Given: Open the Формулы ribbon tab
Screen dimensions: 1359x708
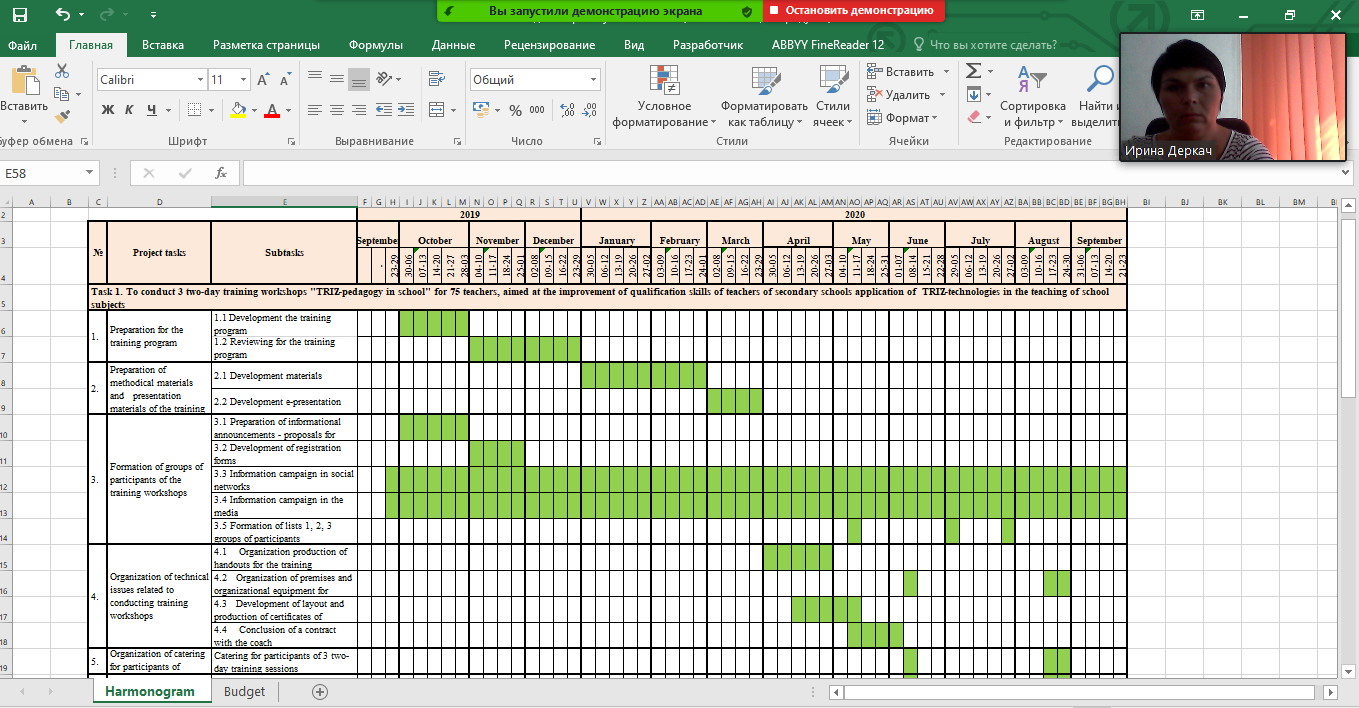Looking at the screenshot, I should 375,45.
